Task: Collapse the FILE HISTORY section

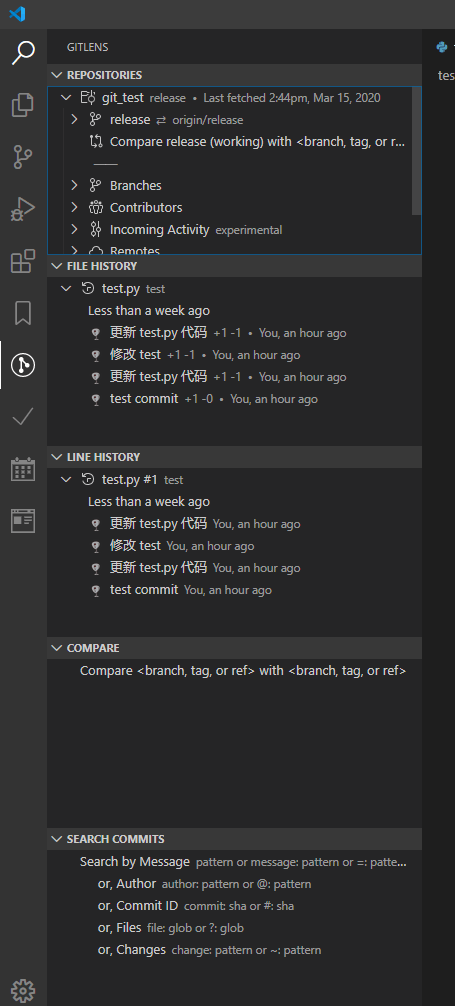Action: point(234,266)
